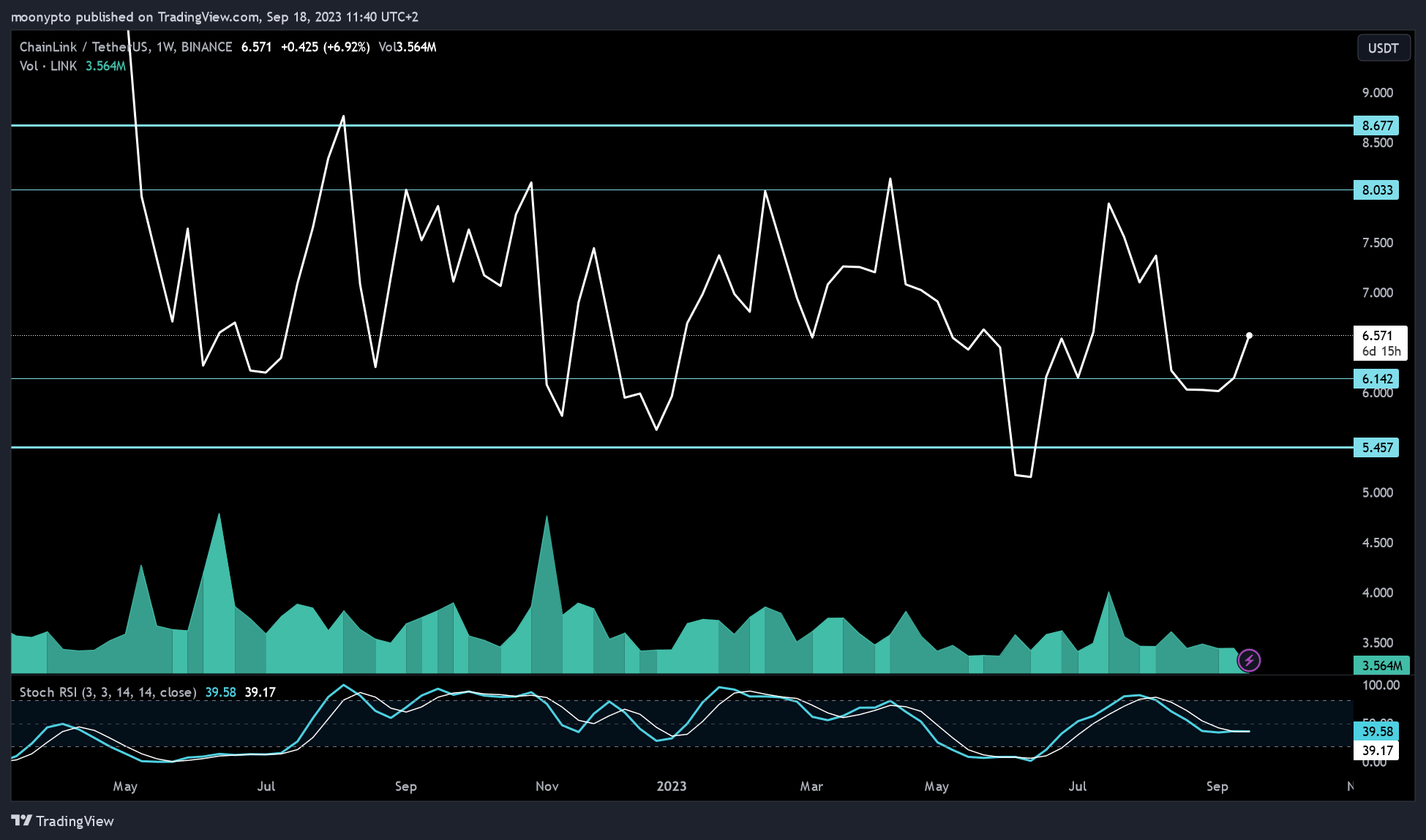Click the 8.033 price level label
Screen dimensions: 1426x840
click(x=1376, y=190)
